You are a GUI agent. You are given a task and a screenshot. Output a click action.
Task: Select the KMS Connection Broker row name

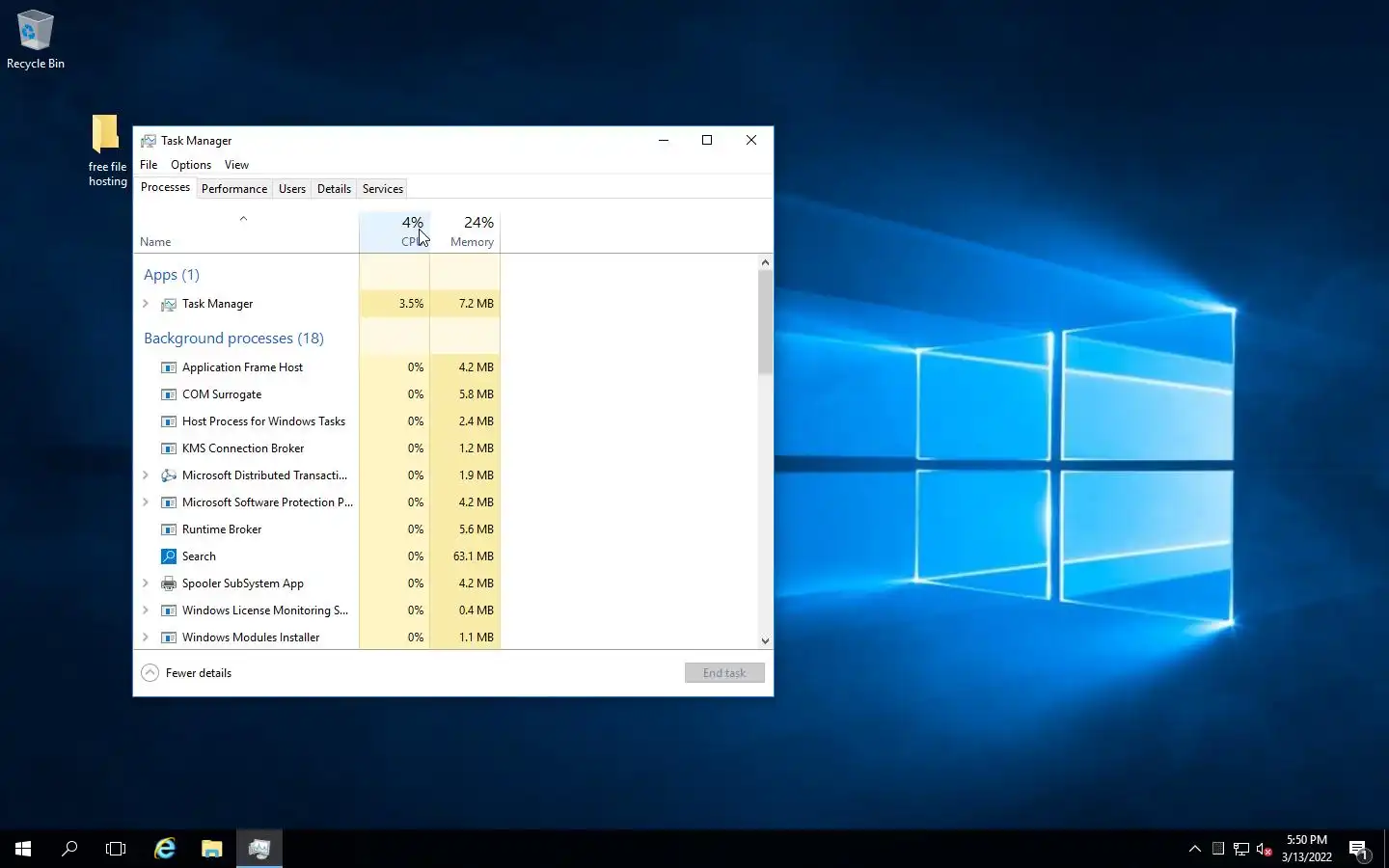click(243, 448)
